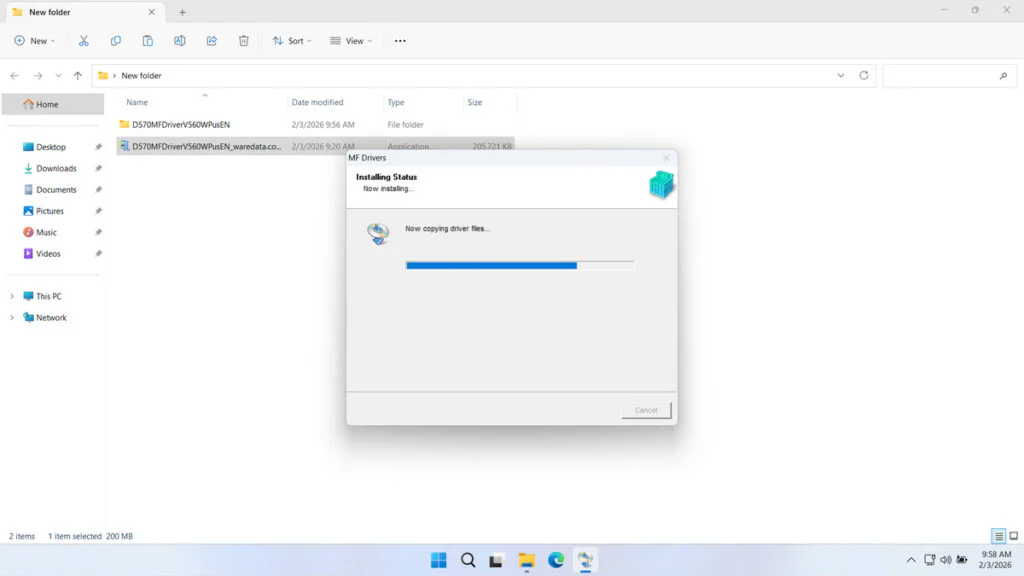Click the Share icon in the toolbar
Screen dimensions: 1024x576
[x=211, y=40]
